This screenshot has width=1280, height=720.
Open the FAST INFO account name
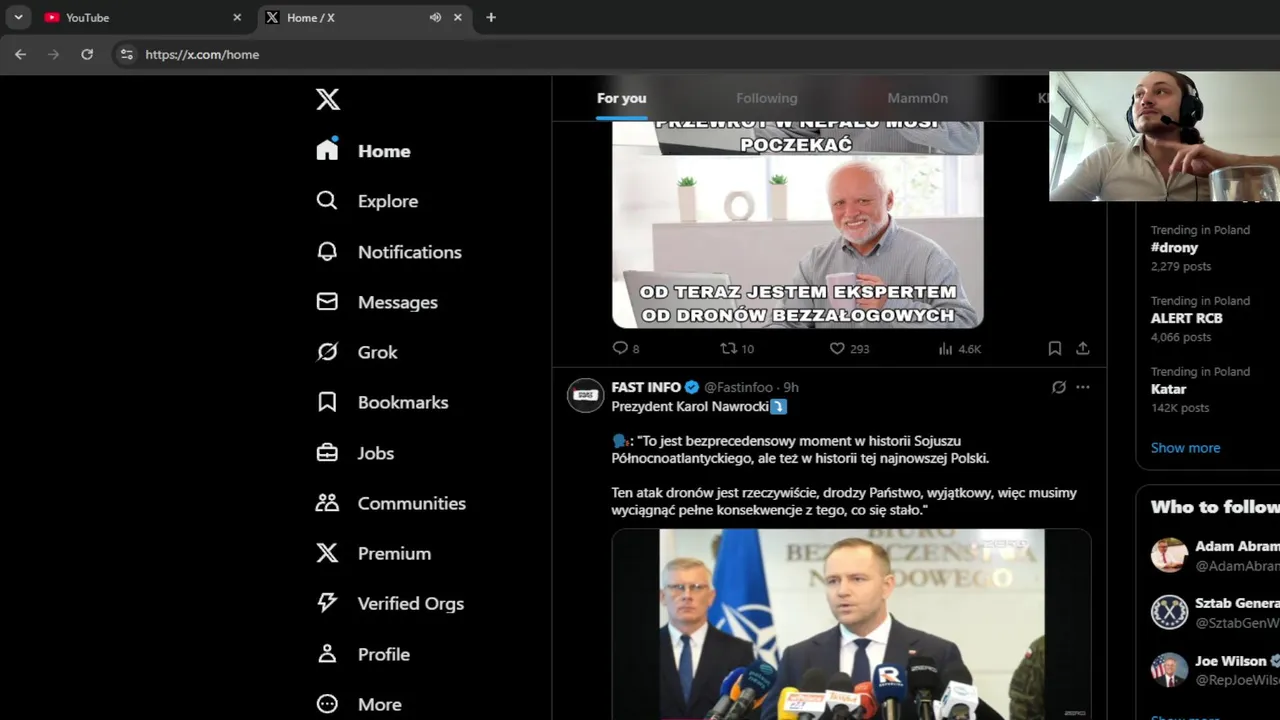pos(646,387)
